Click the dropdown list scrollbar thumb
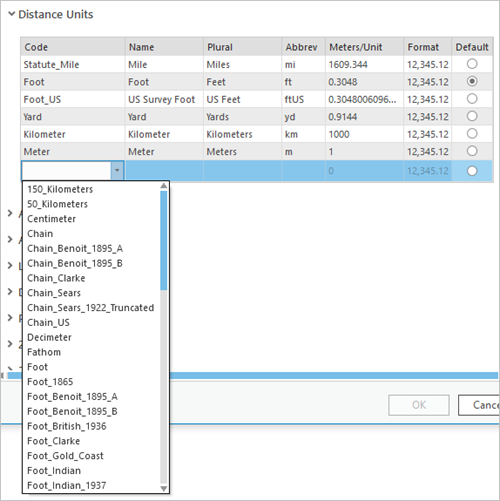The image size is (500, 501). (x=164, y=240)
